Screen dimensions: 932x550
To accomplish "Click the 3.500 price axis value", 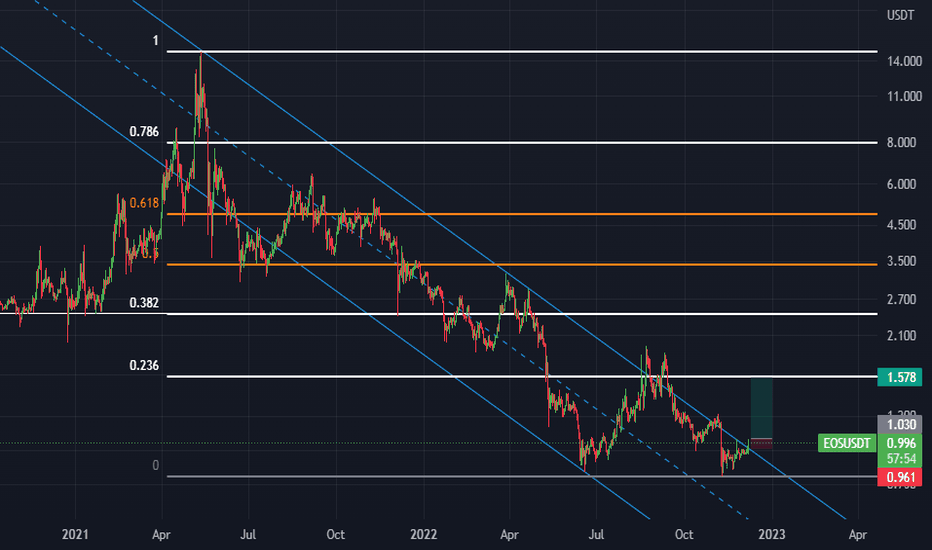I will pyautogui.click(x=902, y=261).
